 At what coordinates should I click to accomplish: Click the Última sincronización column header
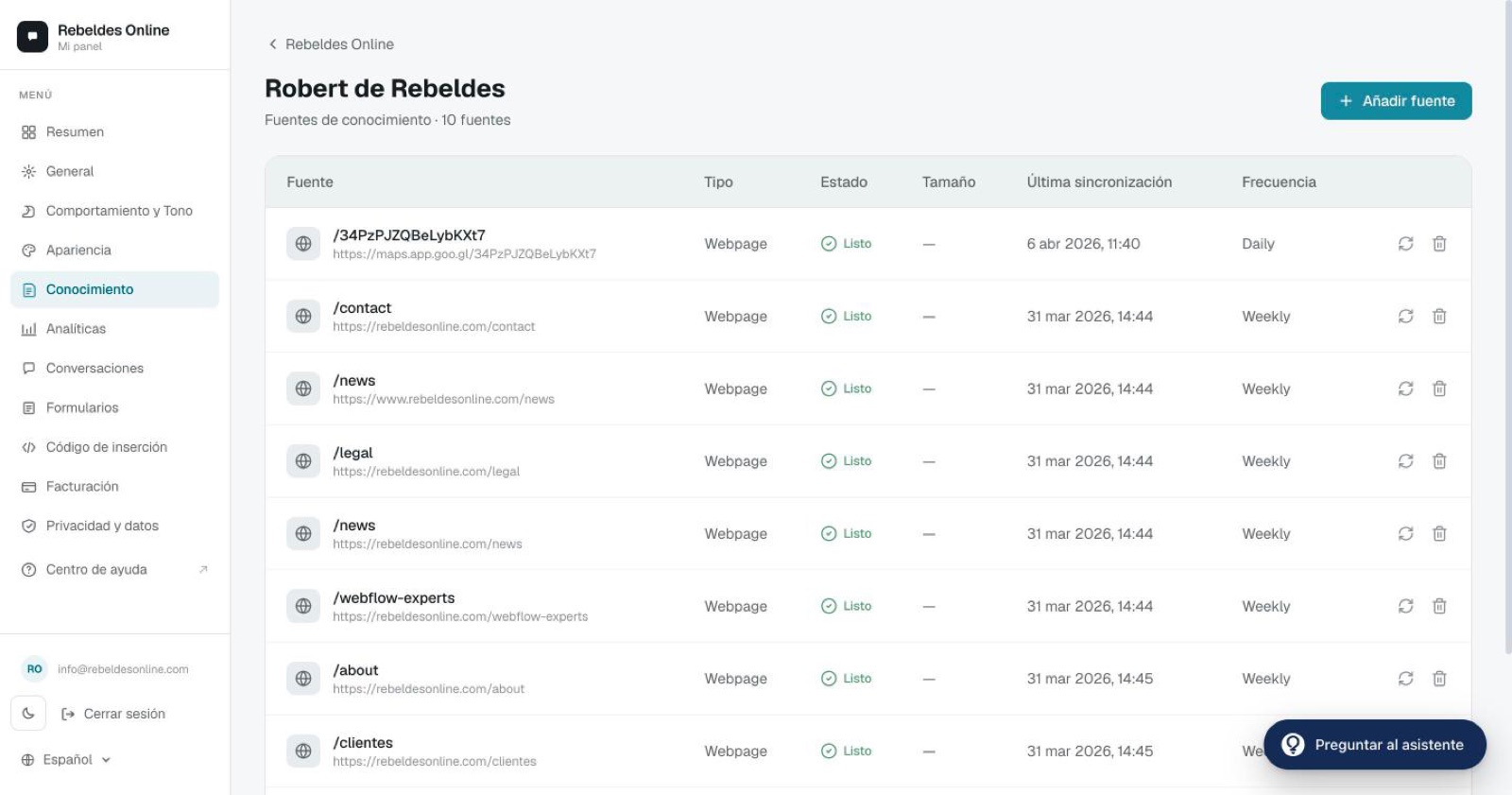click(x=1099, y=182)
